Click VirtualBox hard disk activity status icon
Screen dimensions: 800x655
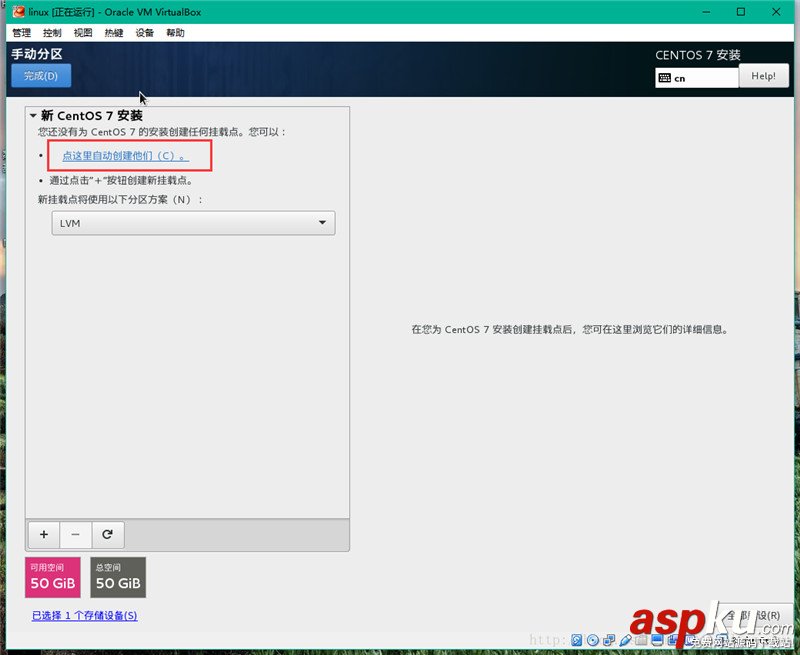[x=577, y=640]
